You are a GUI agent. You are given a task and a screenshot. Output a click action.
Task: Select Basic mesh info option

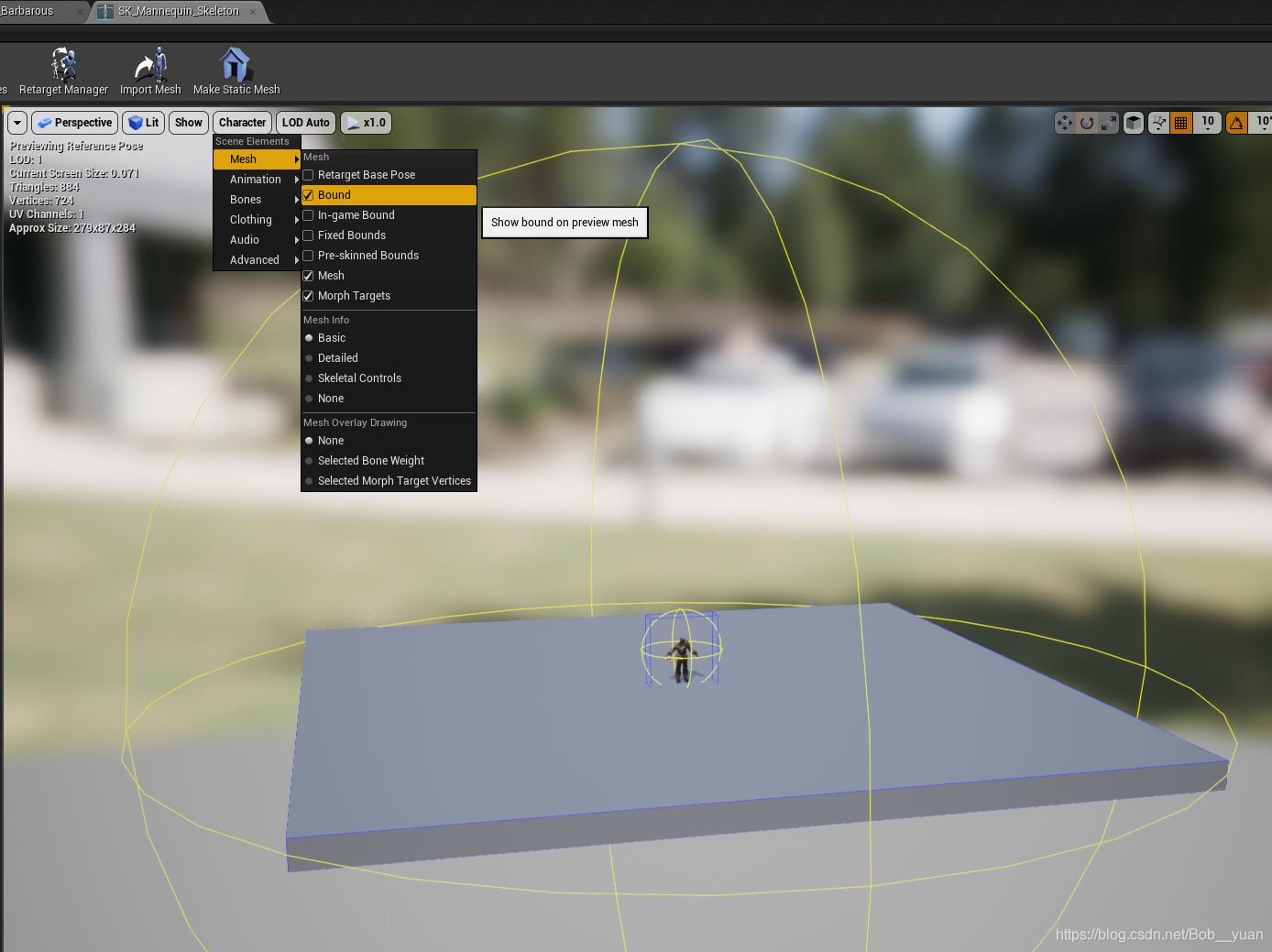[389, 338]
